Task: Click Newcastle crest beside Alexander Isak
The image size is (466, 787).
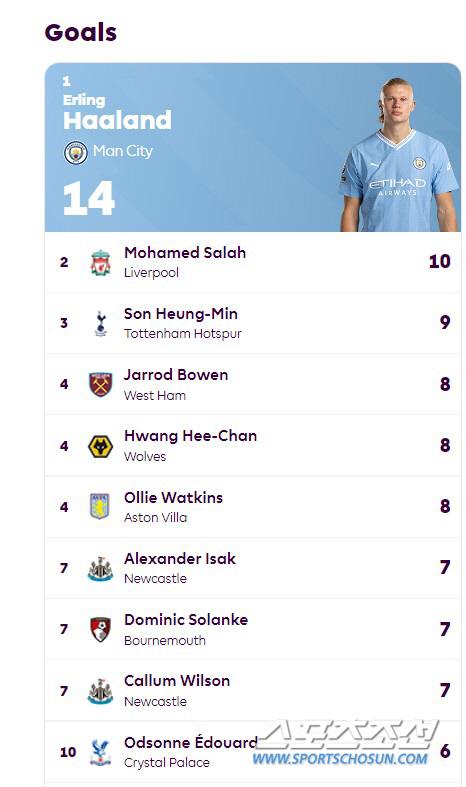Action: 100,569
